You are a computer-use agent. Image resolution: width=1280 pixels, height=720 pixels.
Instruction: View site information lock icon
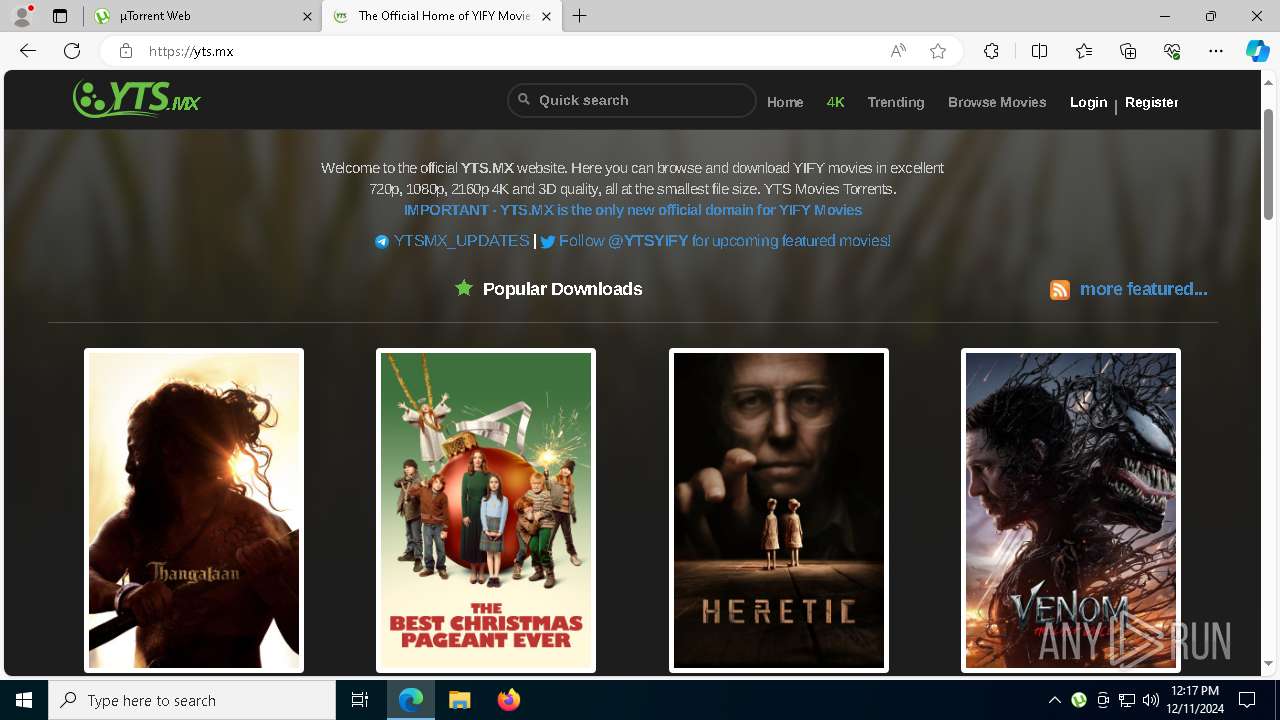click(x=125, y=51)
